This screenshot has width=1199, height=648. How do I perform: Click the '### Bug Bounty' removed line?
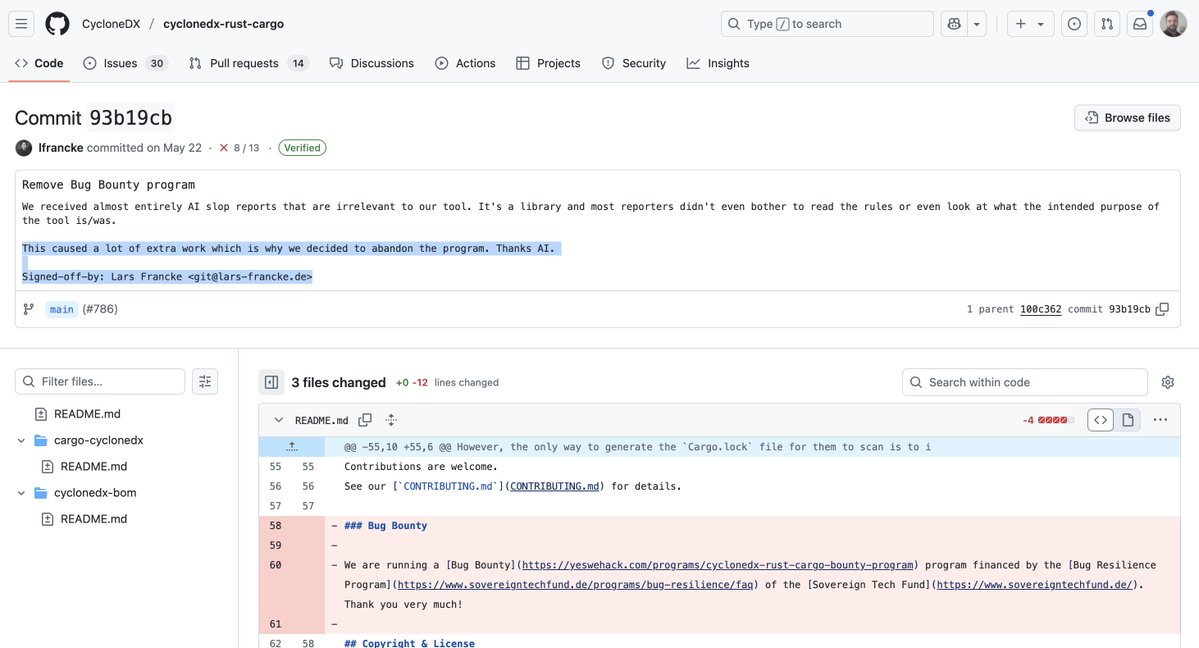(x=385, y=526)
